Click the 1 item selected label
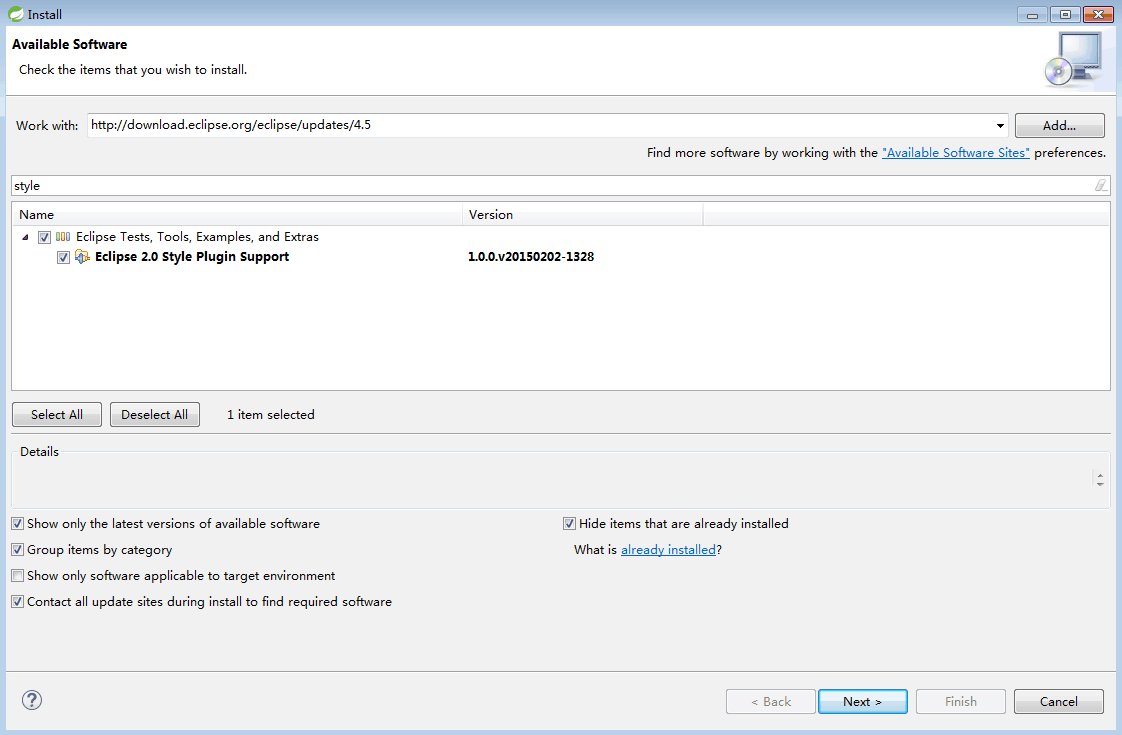This screenshot has width=1122, height=735. click(x=270, y=414)
